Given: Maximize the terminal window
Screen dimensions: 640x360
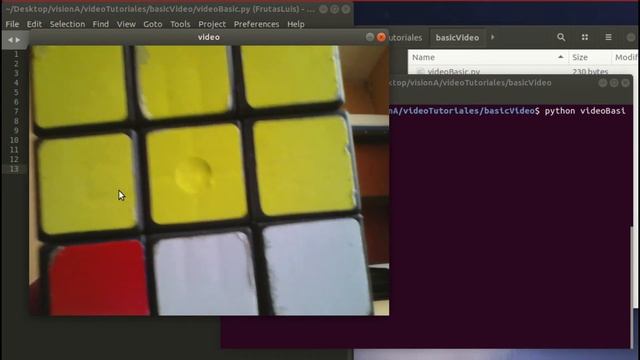Looking at the screenshot, I should 614,83.
